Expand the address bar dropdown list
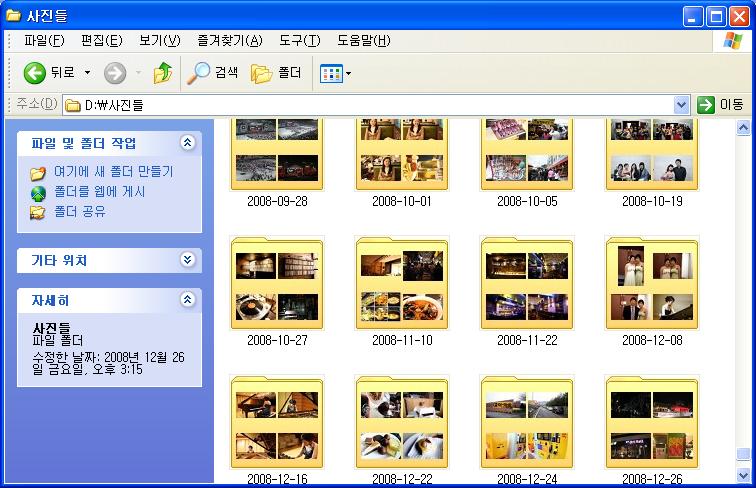This screenshot has height=488, width=756. click(681, 105)
